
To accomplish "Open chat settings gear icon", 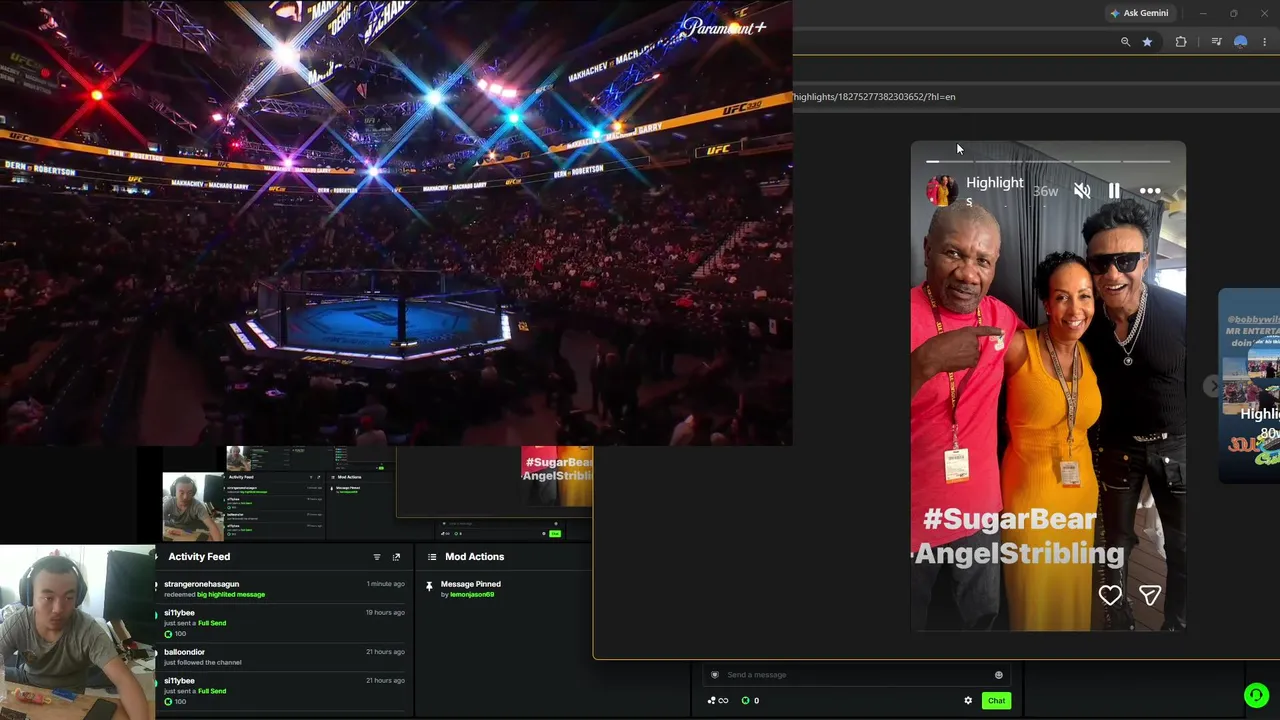I will [968, 701].
